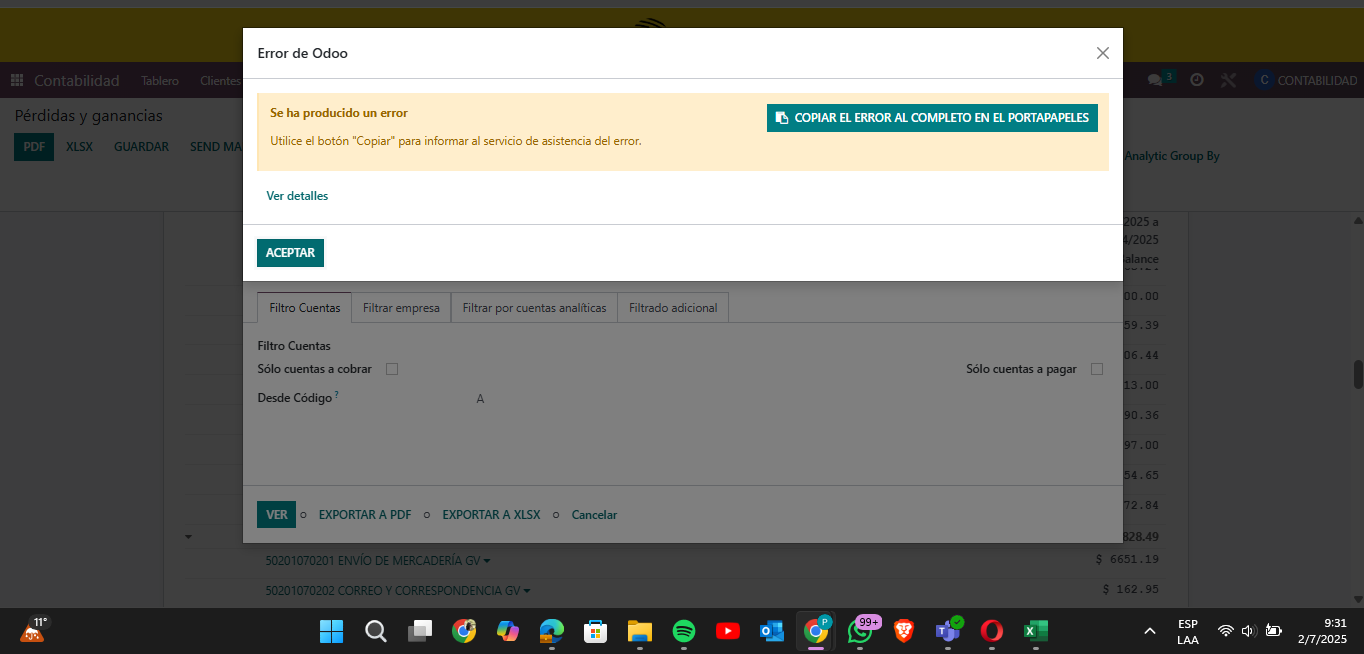1364x654 pixels.
Task: Enable Sólo cuentas a cobrar checkbox
Action: 392,369
